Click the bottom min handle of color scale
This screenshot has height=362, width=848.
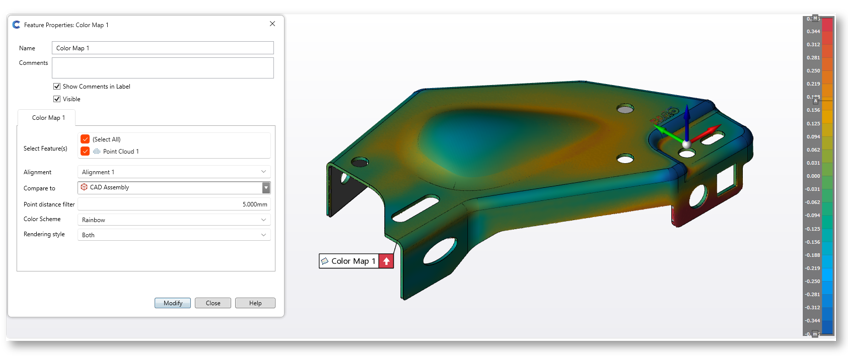point(816,334)
